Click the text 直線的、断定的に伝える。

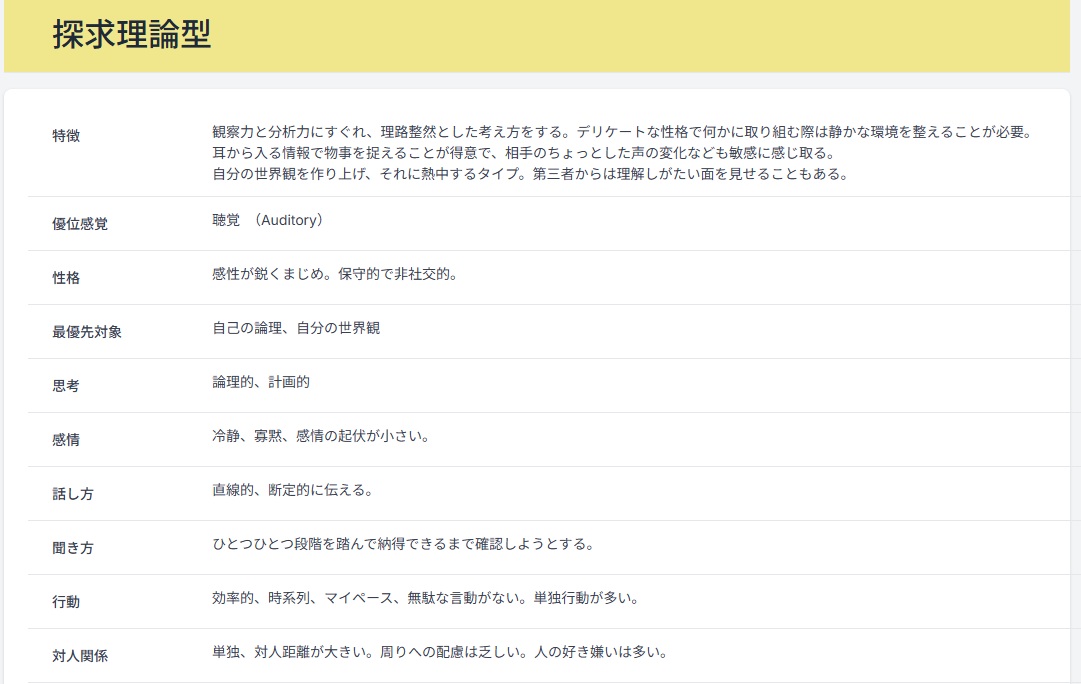coord(293,490)
